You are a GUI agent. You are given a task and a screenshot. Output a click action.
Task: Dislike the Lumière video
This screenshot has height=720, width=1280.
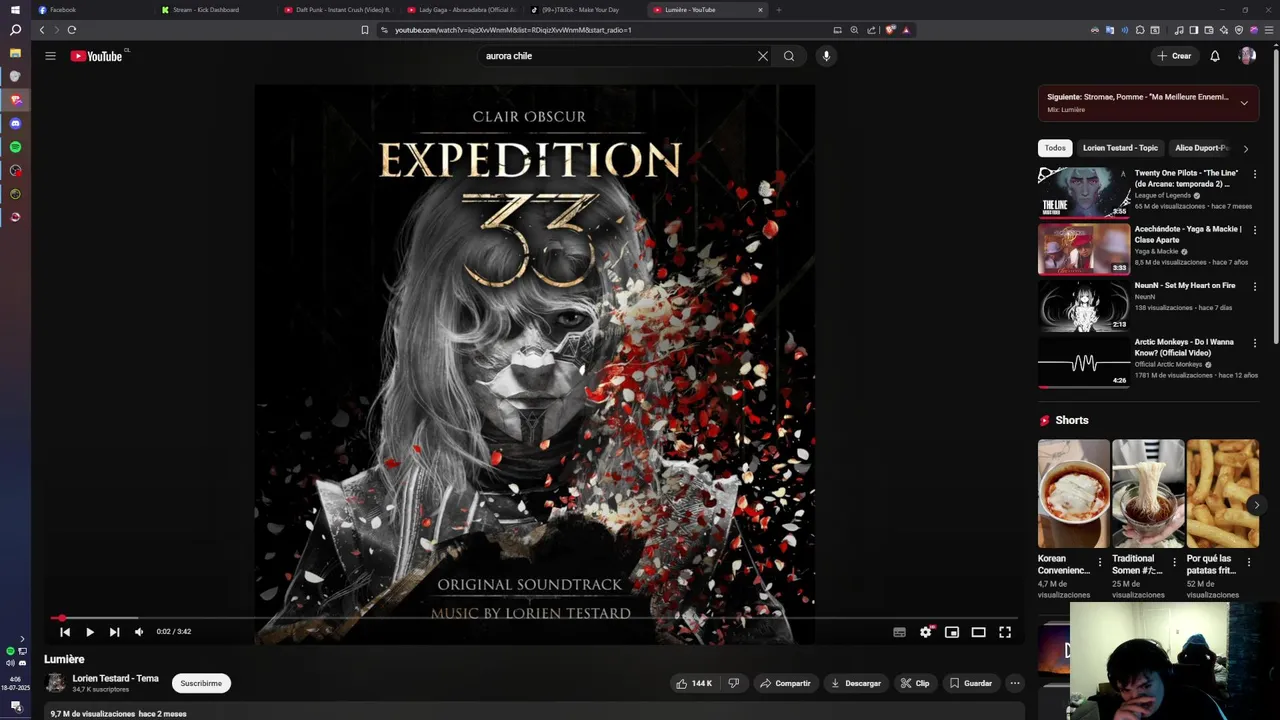coord(733,683)
